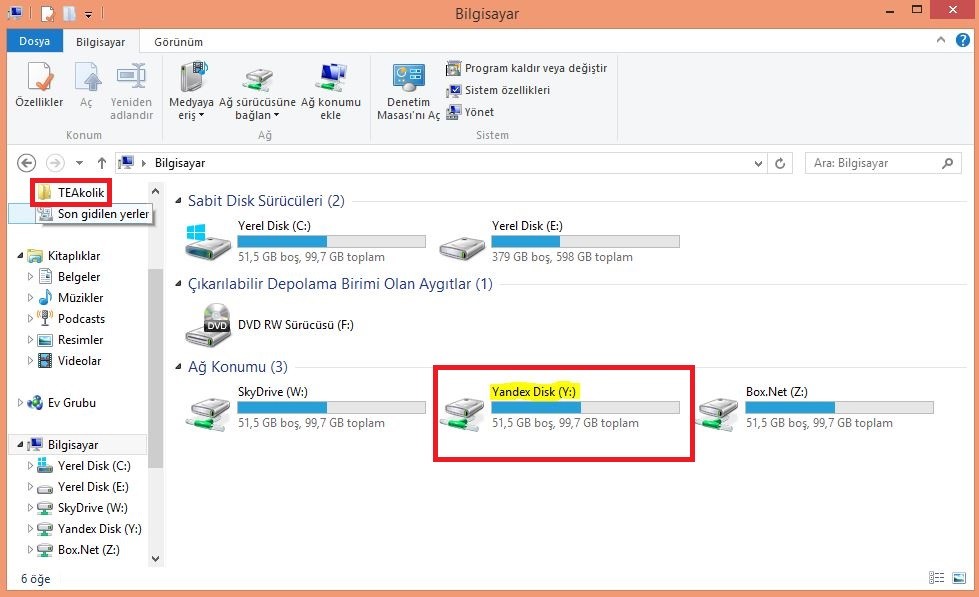Viewport: 979px width, 597px height.
Task: Go back with the back arrow
Action: 26,163
